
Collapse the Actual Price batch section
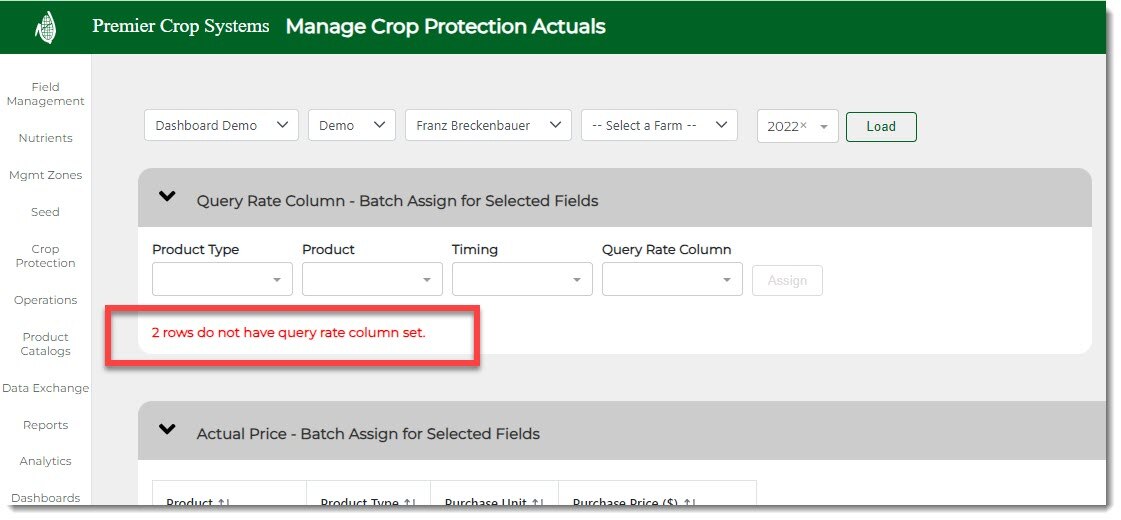click(x=167, y=431)
